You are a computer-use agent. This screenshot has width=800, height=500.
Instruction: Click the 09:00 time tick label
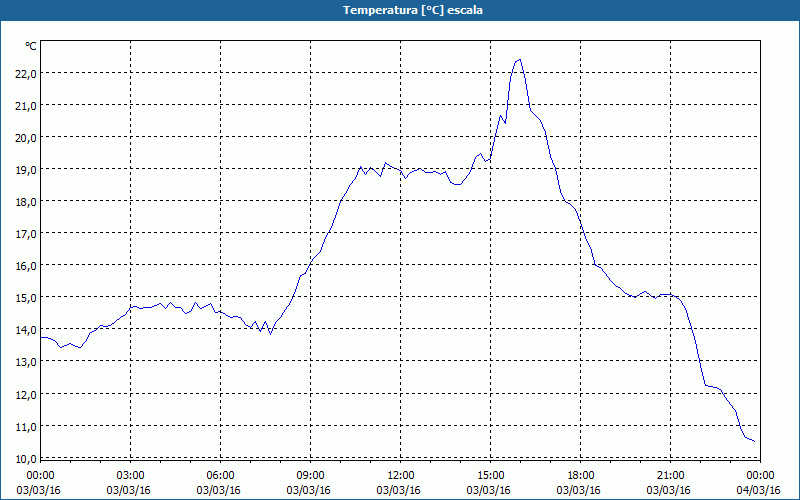coord(311,476)
